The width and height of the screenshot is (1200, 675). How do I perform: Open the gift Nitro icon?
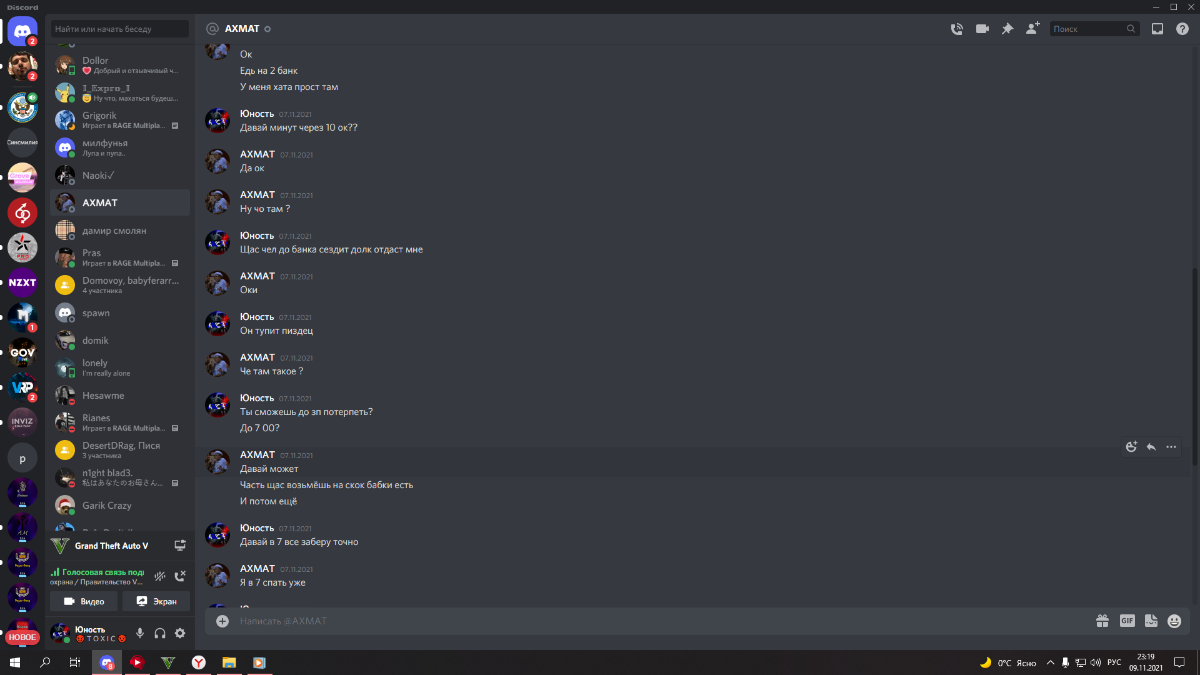(1102, 621)
